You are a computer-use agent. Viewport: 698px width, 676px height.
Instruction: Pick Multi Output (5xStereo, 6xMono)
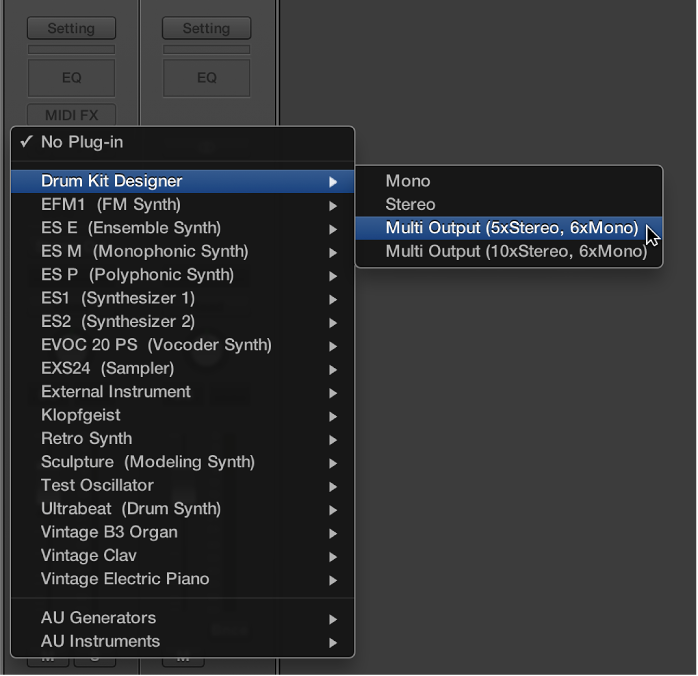509,228
